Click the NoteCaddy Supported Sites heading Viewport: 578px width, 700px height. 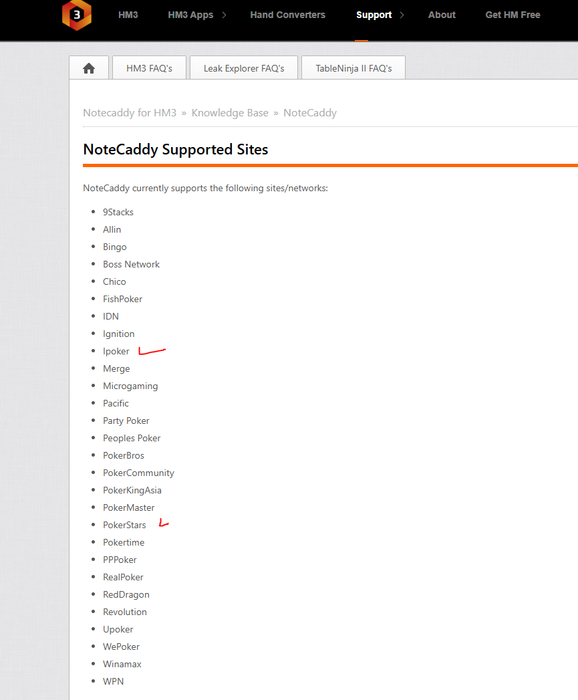[175, 149]
